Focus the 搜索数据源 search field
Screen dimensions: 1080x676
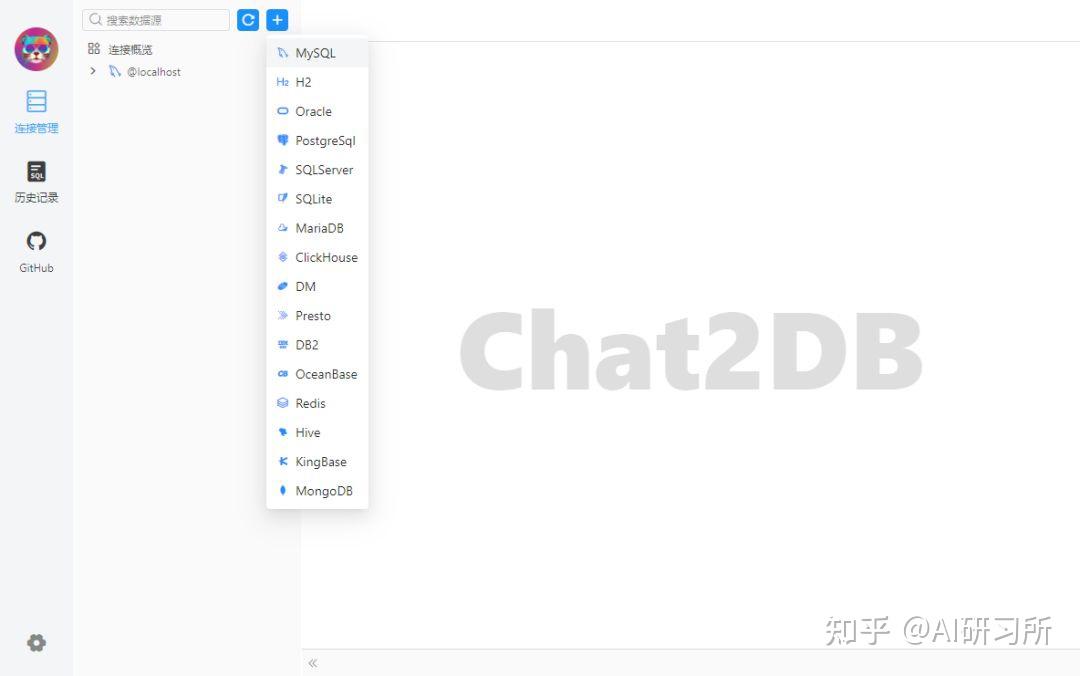(156, 20)
